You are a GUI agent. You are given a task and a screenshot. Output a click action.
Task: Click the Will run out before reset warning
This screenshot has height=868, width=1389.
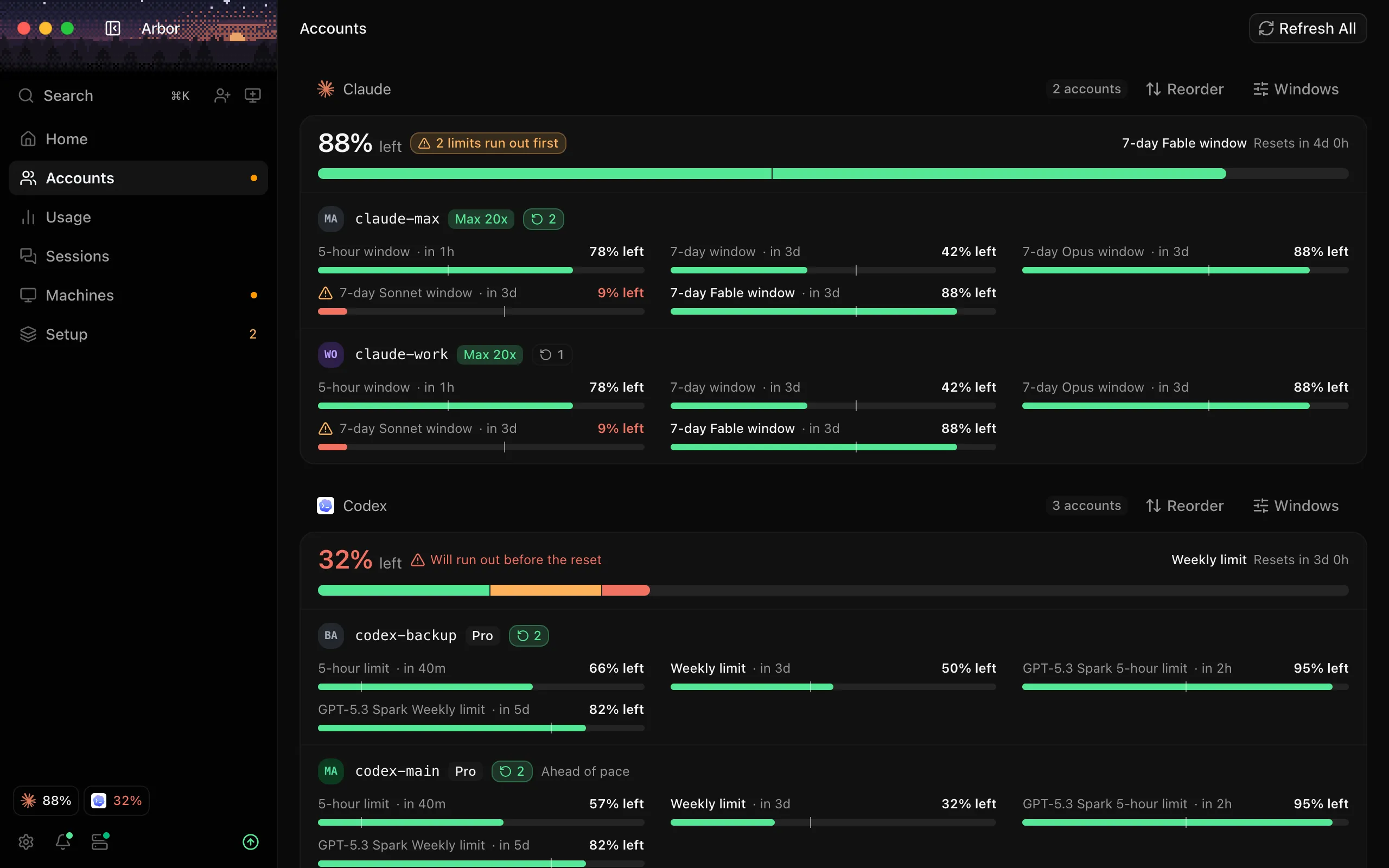506,560
